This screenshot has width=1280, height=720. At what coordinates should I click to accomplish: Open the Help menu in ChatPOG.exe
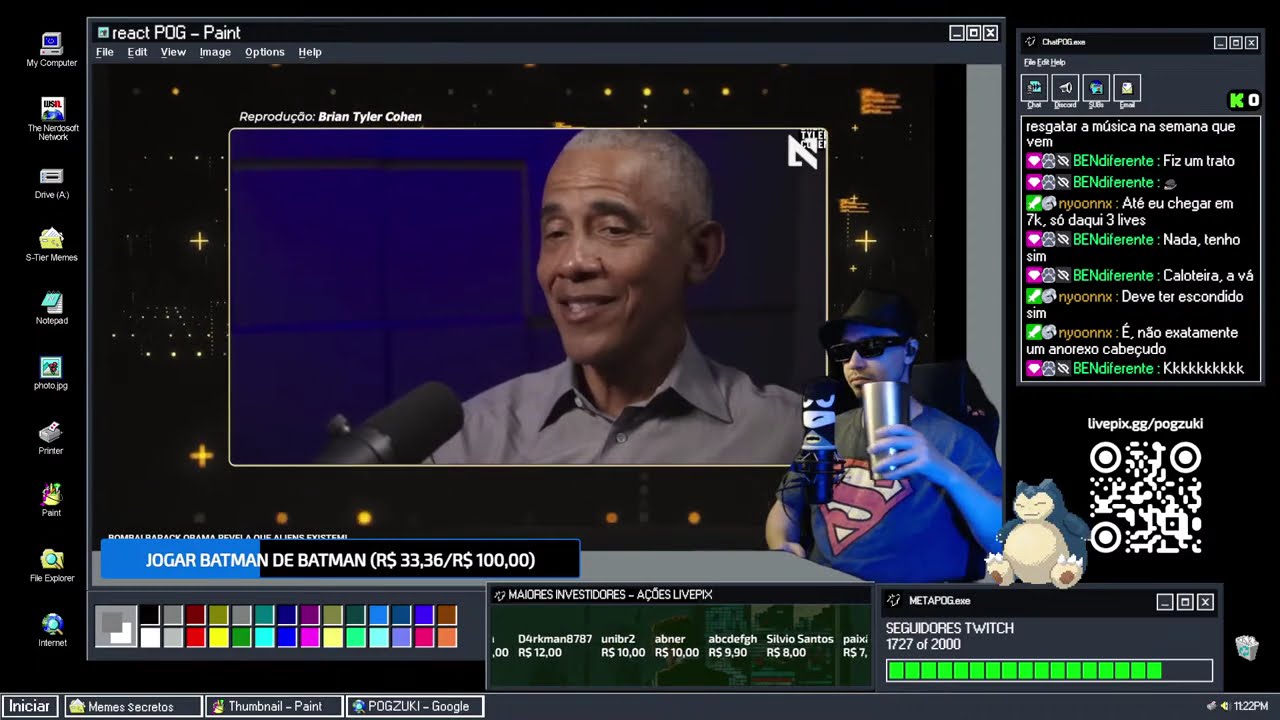tap(1058, 62)
